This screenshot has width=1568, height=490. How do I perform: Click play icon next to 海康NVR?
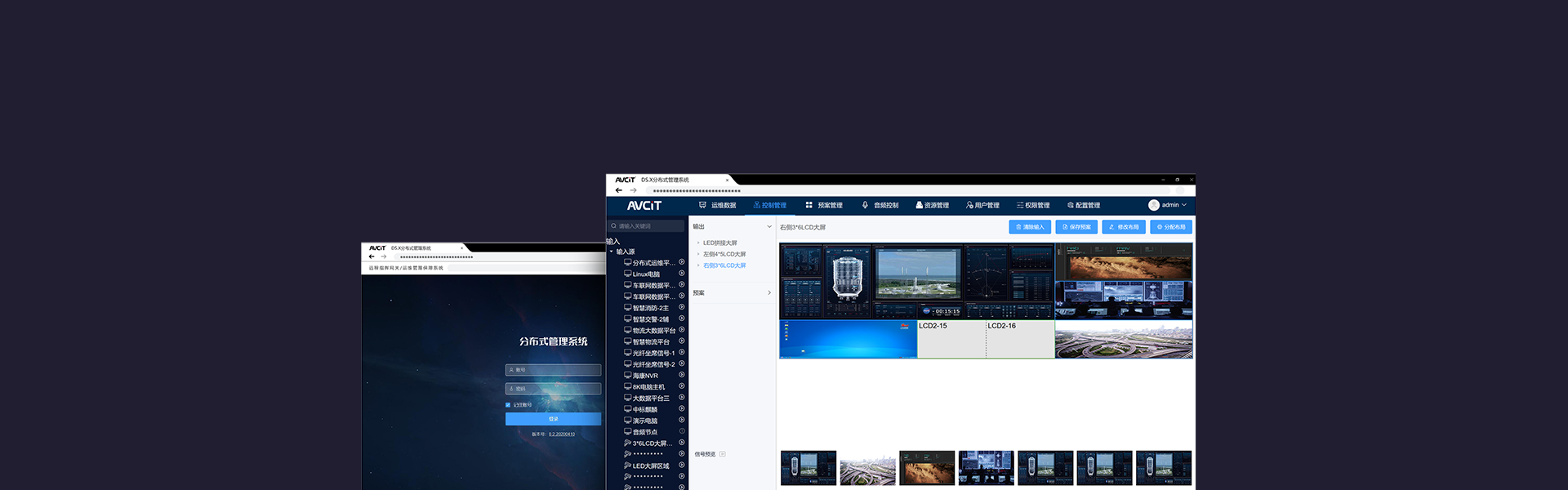pyautogui.click(x=682, y=375)
